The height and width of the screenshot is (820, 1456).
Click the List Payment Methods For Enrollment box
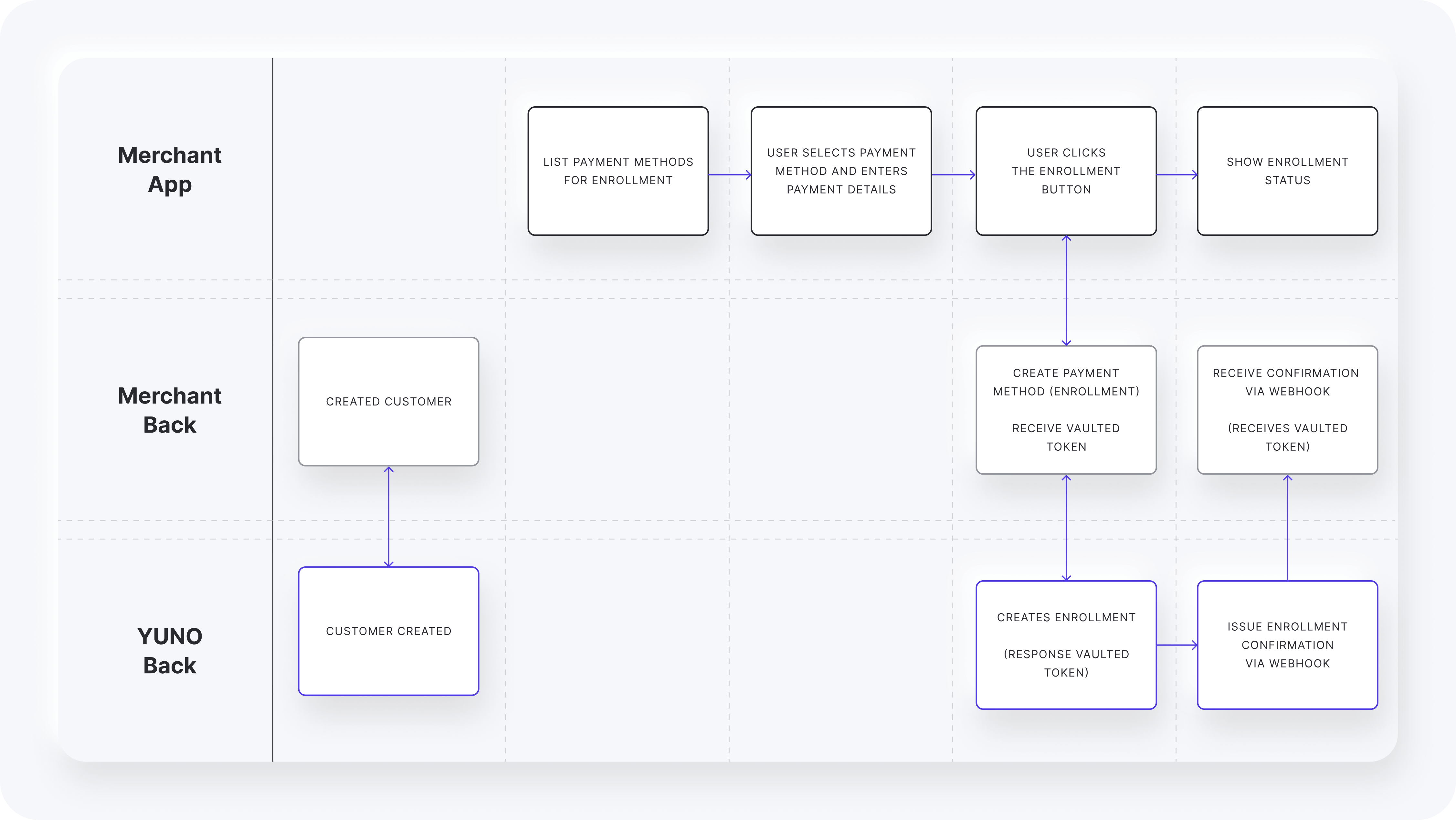tap(618, 171)
